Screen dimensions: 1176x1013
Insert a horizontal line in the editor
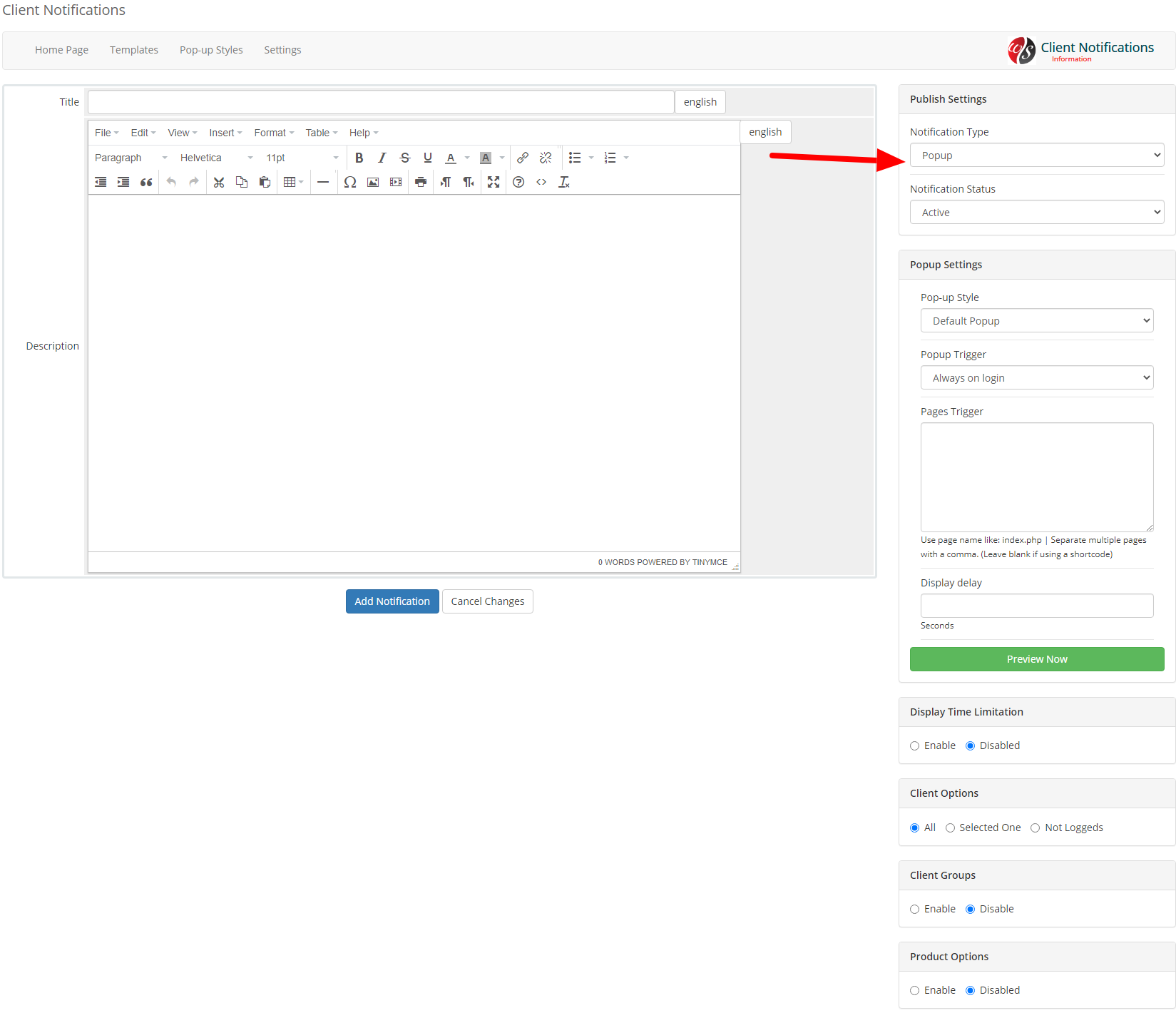tap(323, 182)
